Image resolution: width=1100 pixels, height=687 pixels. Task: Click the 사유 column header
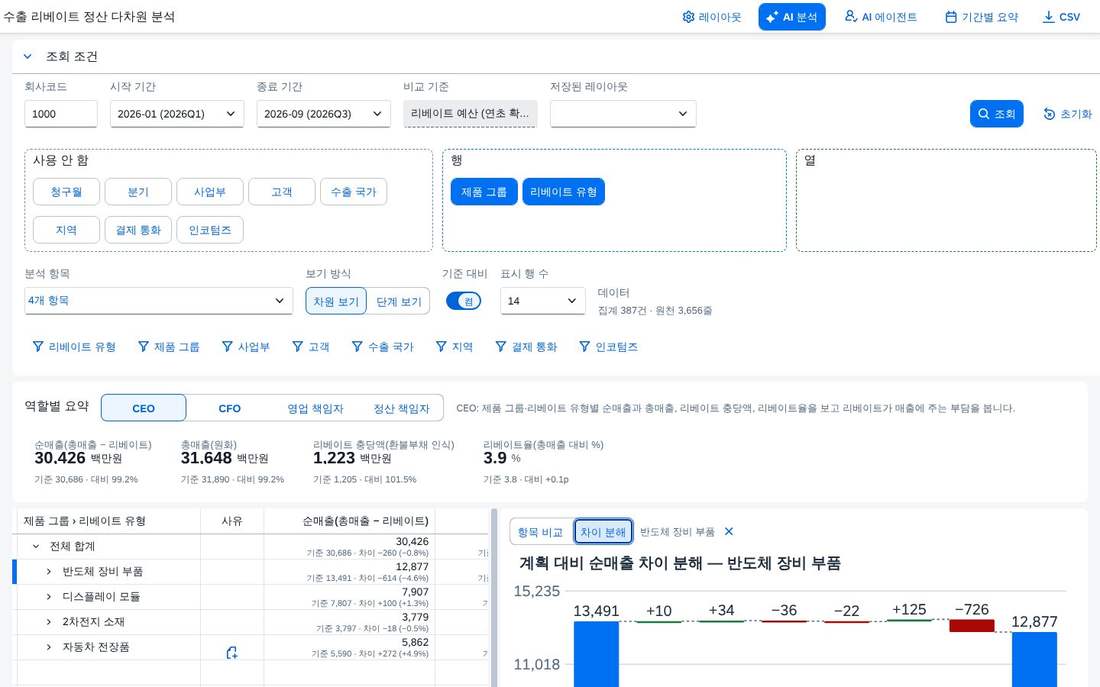232,521
